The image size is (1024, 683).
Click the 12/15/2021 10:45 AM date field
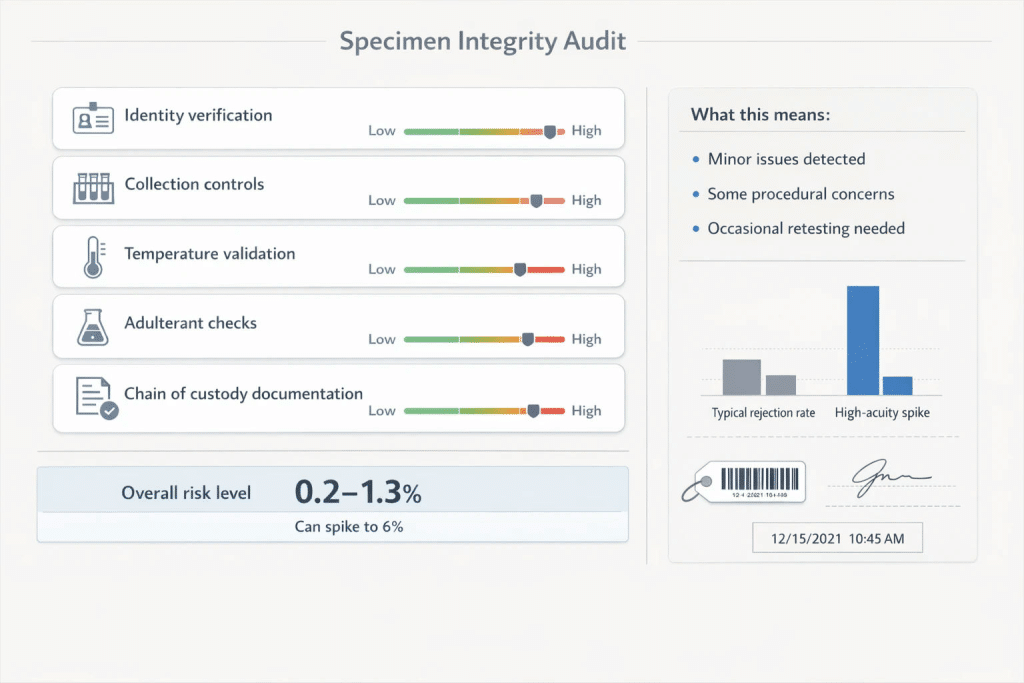(x=837, y=538)
